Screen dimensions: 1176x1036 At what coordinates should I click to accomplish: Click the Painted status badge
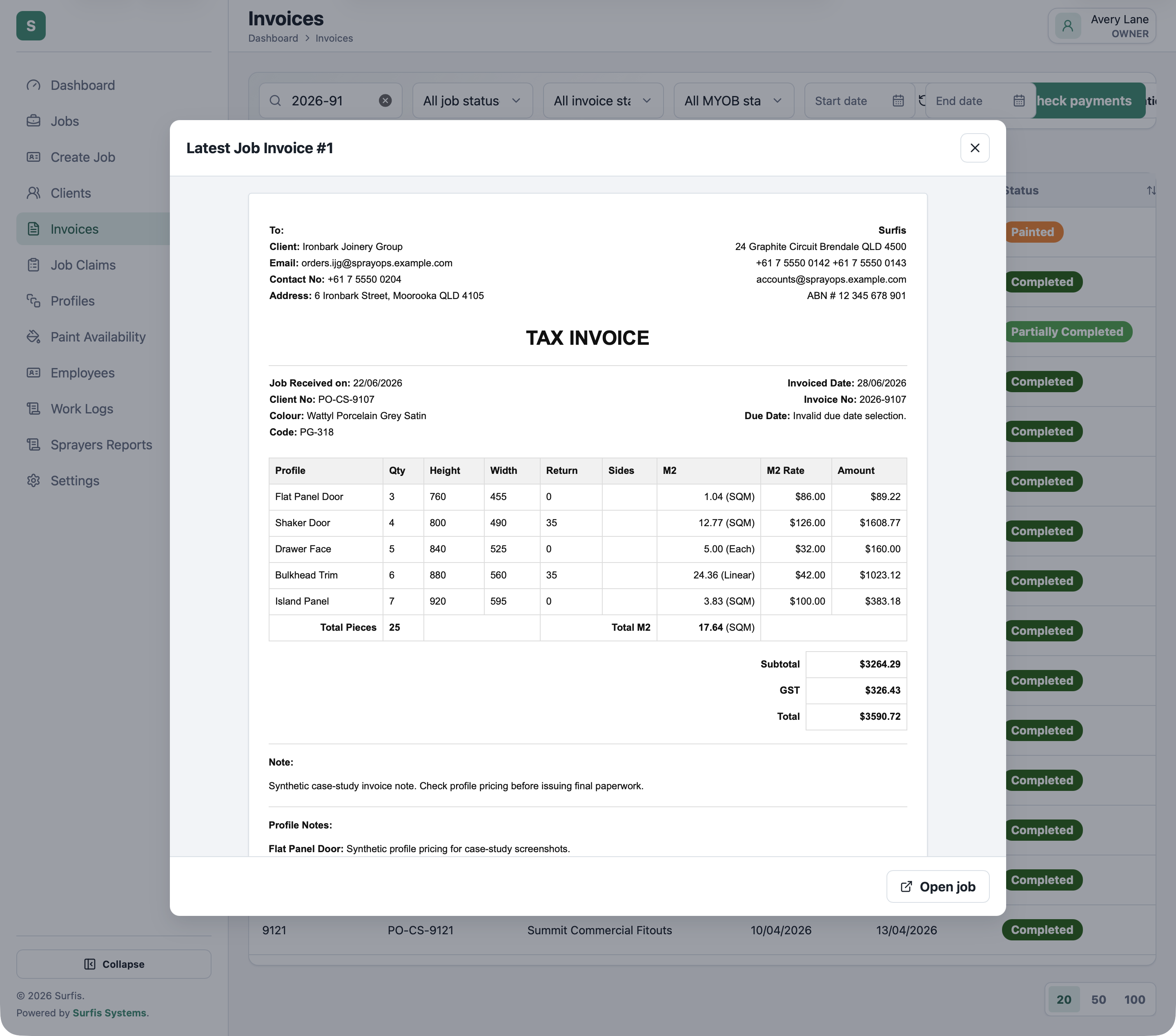point(1034,232)
